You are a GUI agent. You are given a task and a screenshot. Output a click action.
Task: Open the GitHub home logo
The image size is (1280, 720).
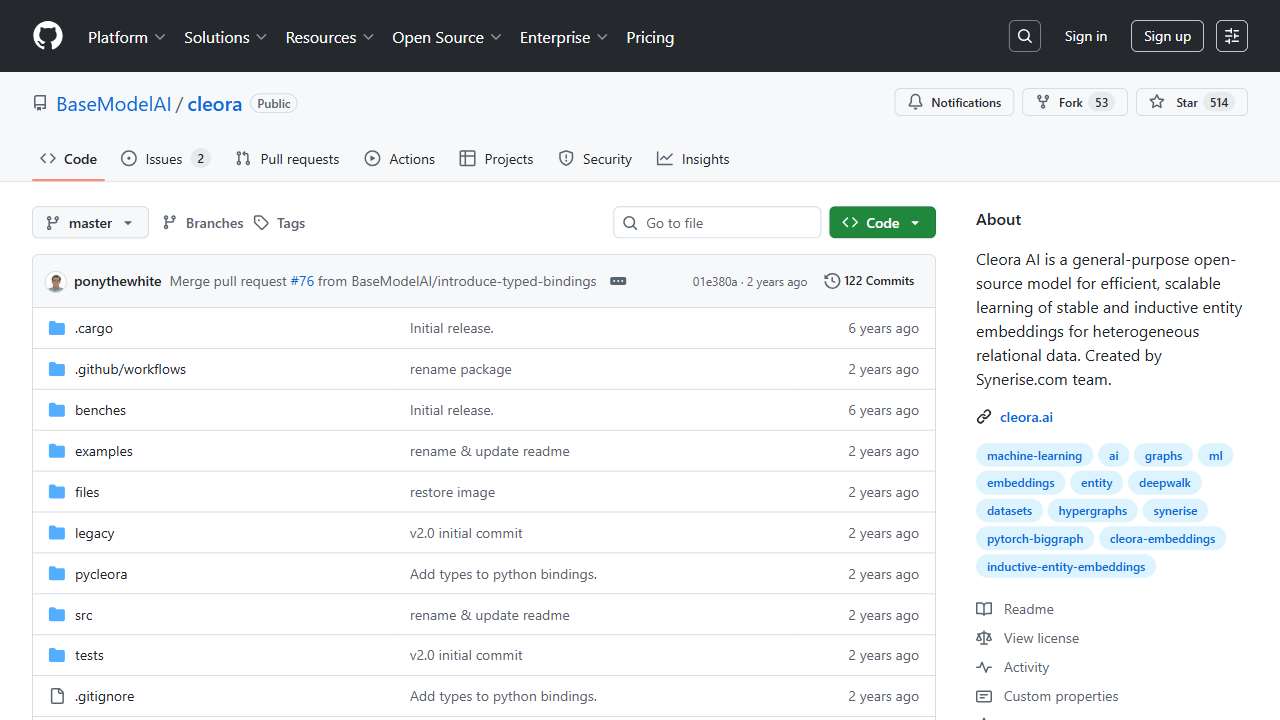[x=47, y=35]
